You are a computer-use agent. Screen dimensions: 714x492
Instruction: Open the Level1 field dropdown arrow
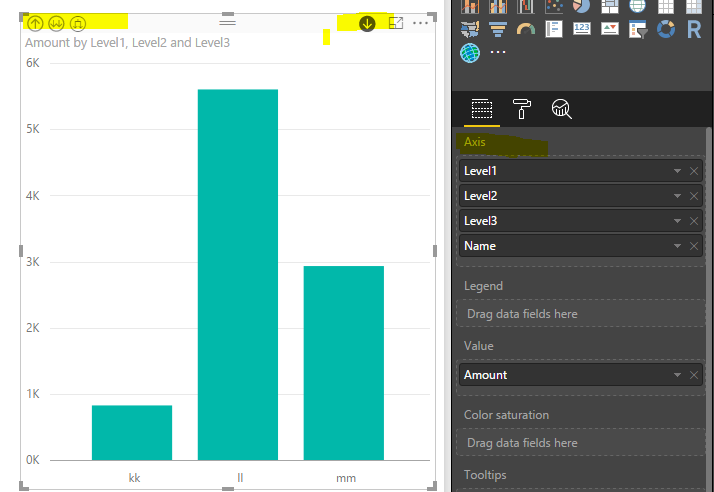click(x=677, y=171)
